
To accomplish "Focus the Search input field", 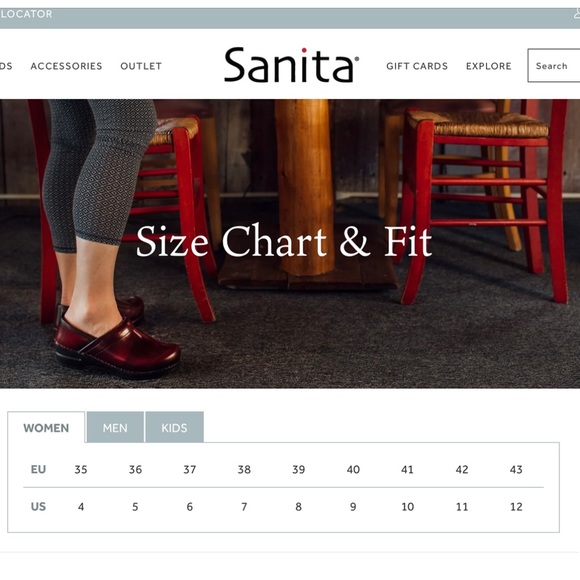I will [554, 65].
